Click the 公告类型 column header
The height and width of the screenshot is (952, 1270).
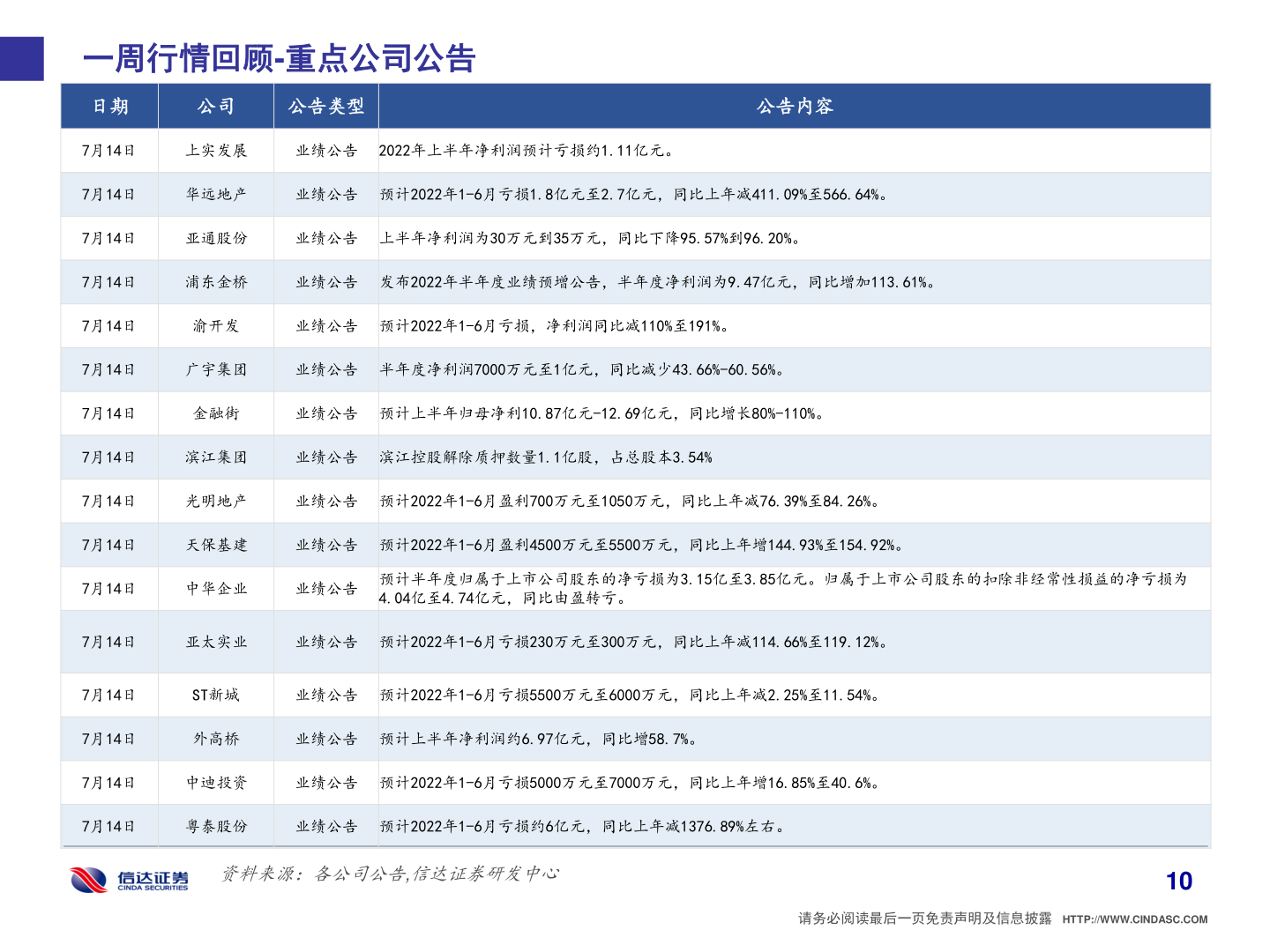[326, 107]
